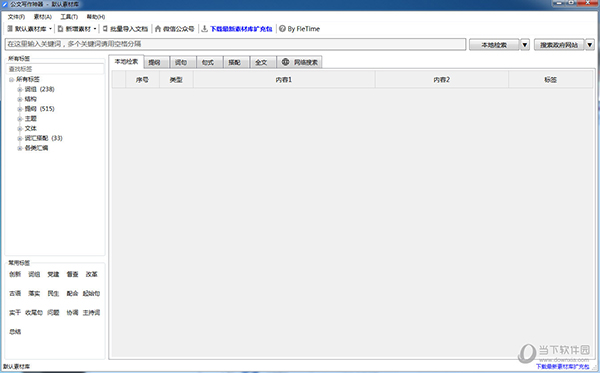
Task: Click the 本地检索 search button
Action: click(x=494, y=45)
